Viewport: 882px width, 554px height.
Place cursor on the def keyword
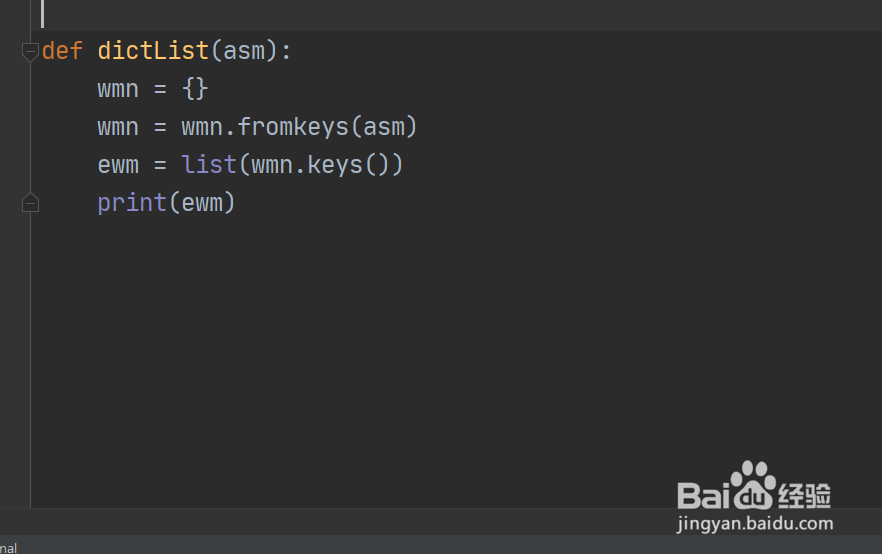point(62,51)
